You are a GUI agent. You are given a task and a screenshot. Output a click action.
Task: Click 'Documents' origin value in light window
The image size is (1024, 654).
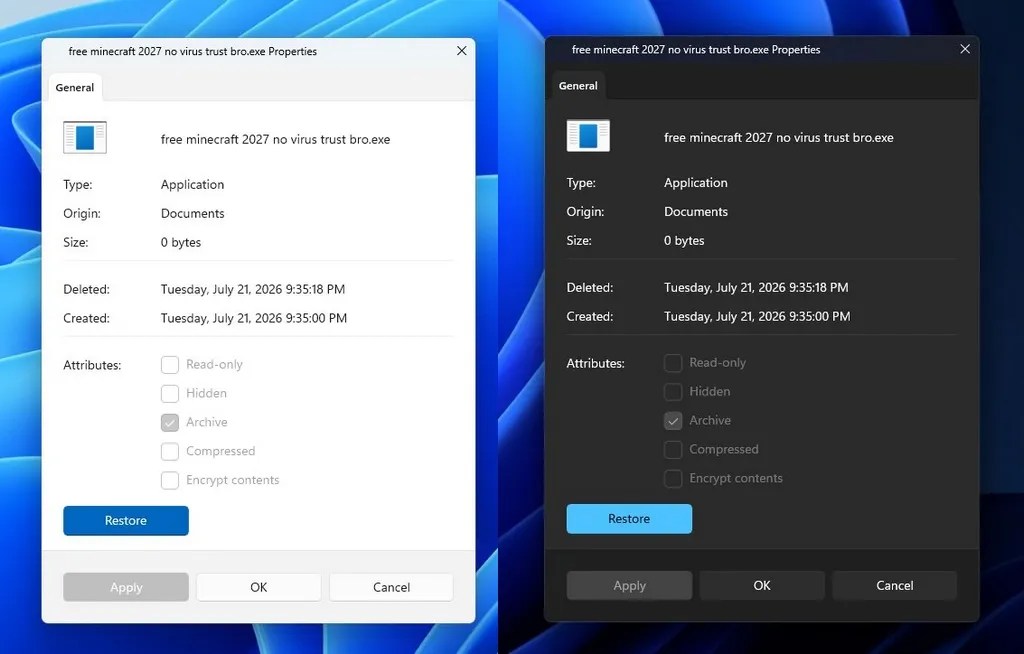(x=193, y=213)
